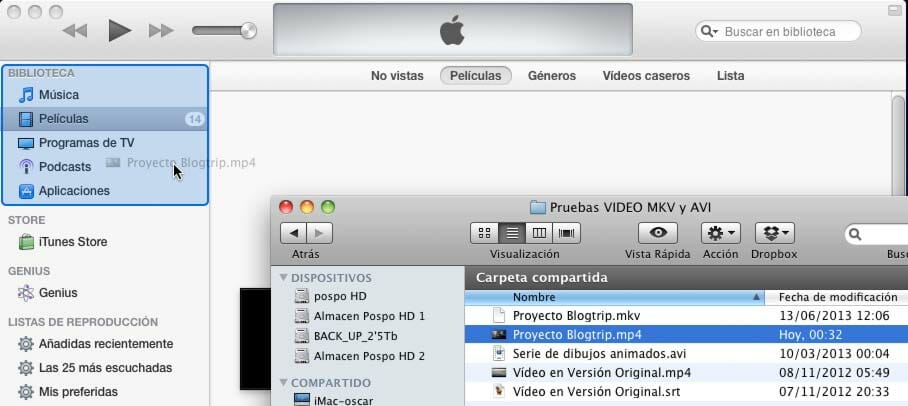Open Programas de TV in sidebar

[x=105, y=143]
